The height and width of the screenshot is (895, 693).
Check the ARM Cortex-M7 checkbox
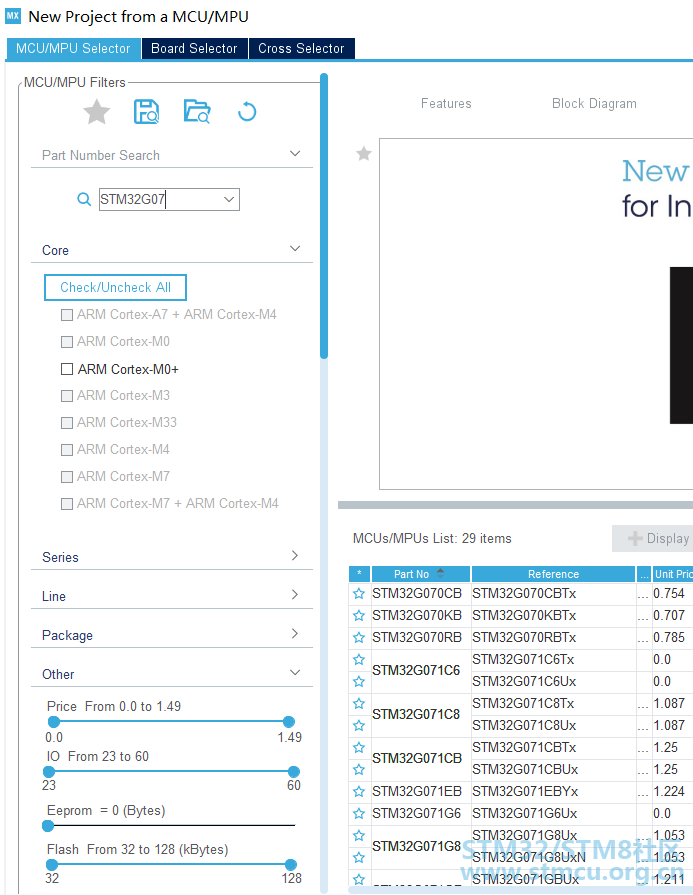pos(67,477)
